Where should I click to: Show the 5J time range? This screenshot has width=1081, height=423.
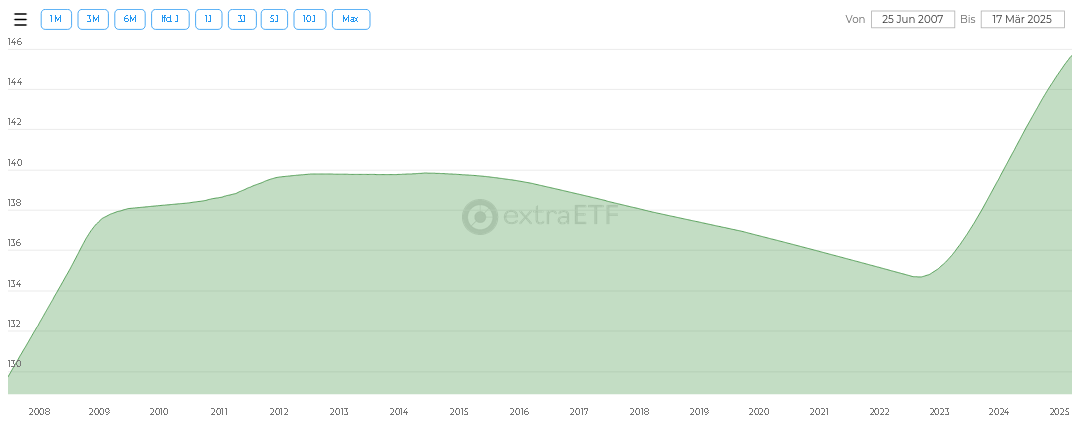[x=274, y=19]
